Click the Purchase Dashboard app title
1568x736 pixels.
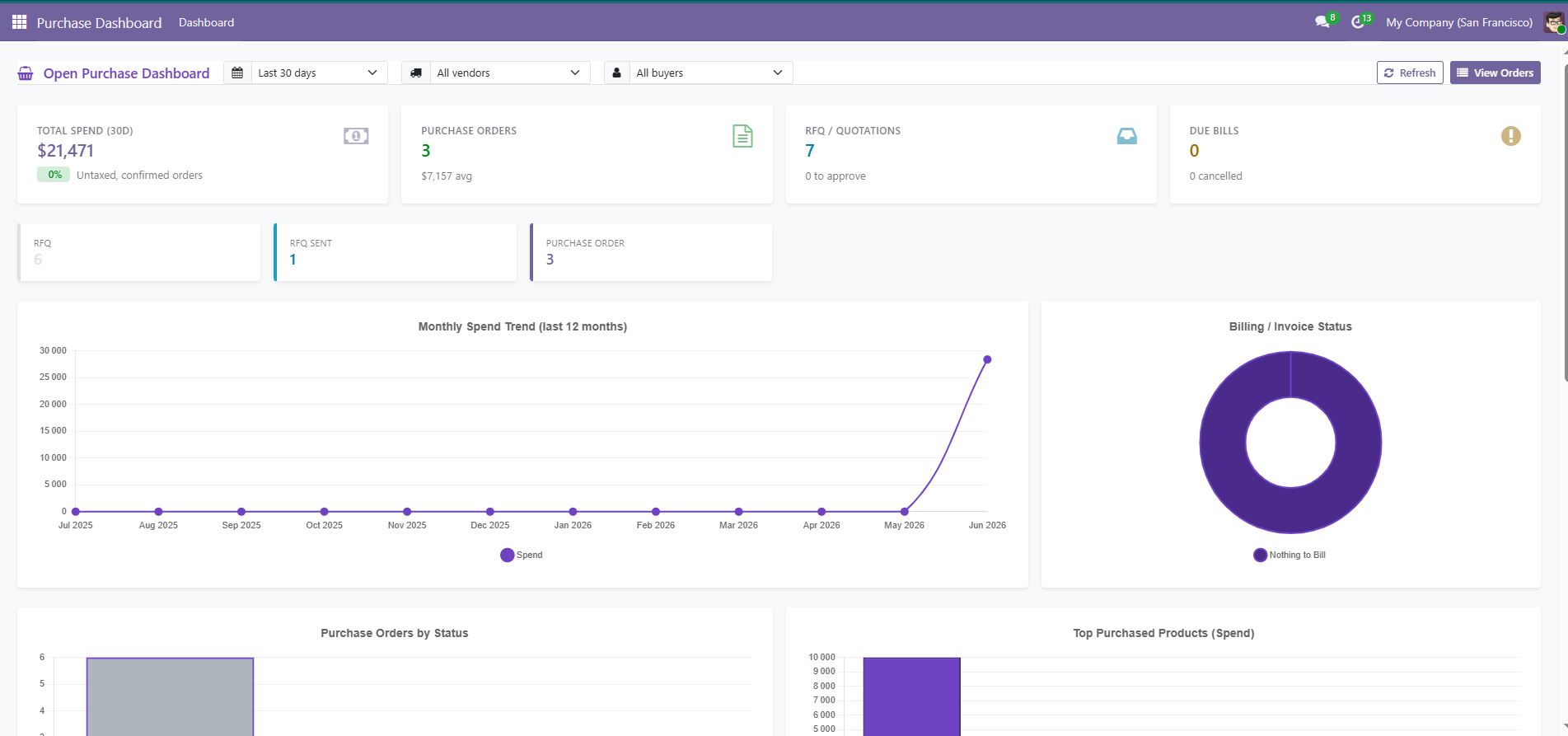tap(99, 22)
